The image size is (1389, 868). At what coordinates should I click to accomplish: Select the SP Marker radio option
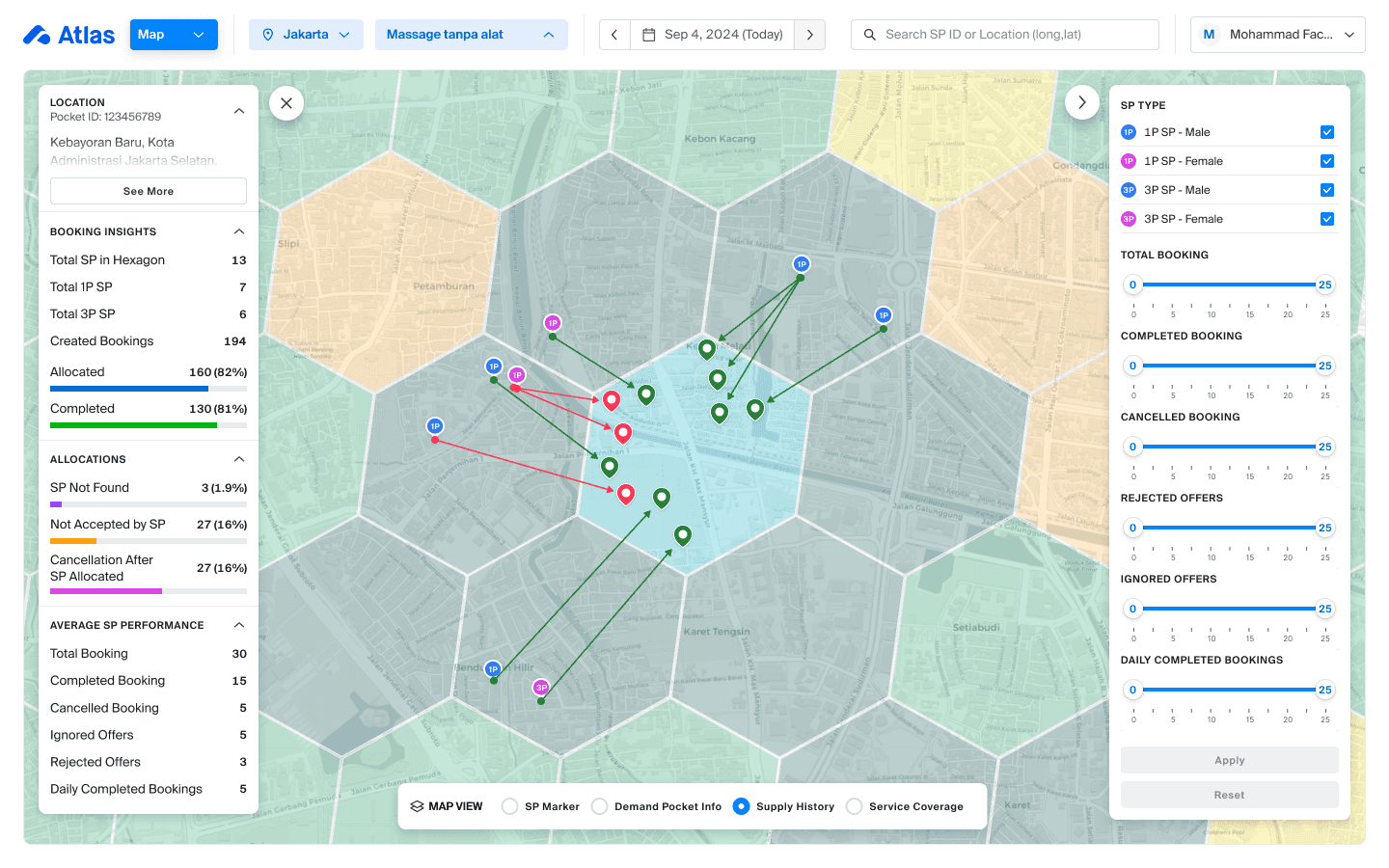510,806
